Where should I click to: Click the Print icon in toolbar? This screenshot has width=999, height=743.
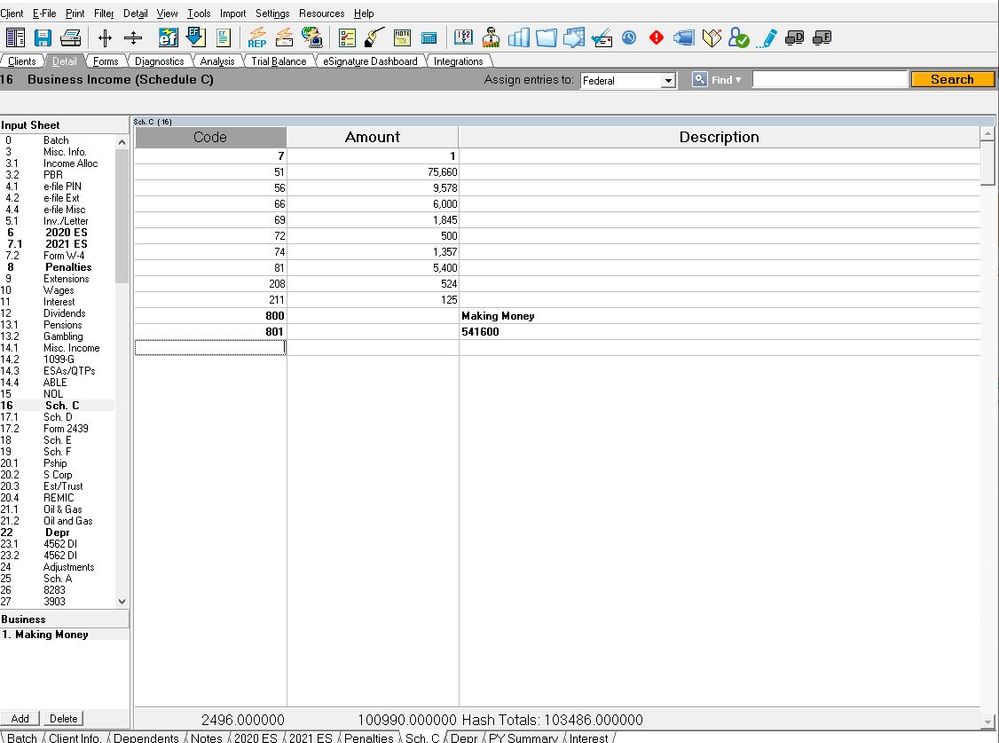70,38
